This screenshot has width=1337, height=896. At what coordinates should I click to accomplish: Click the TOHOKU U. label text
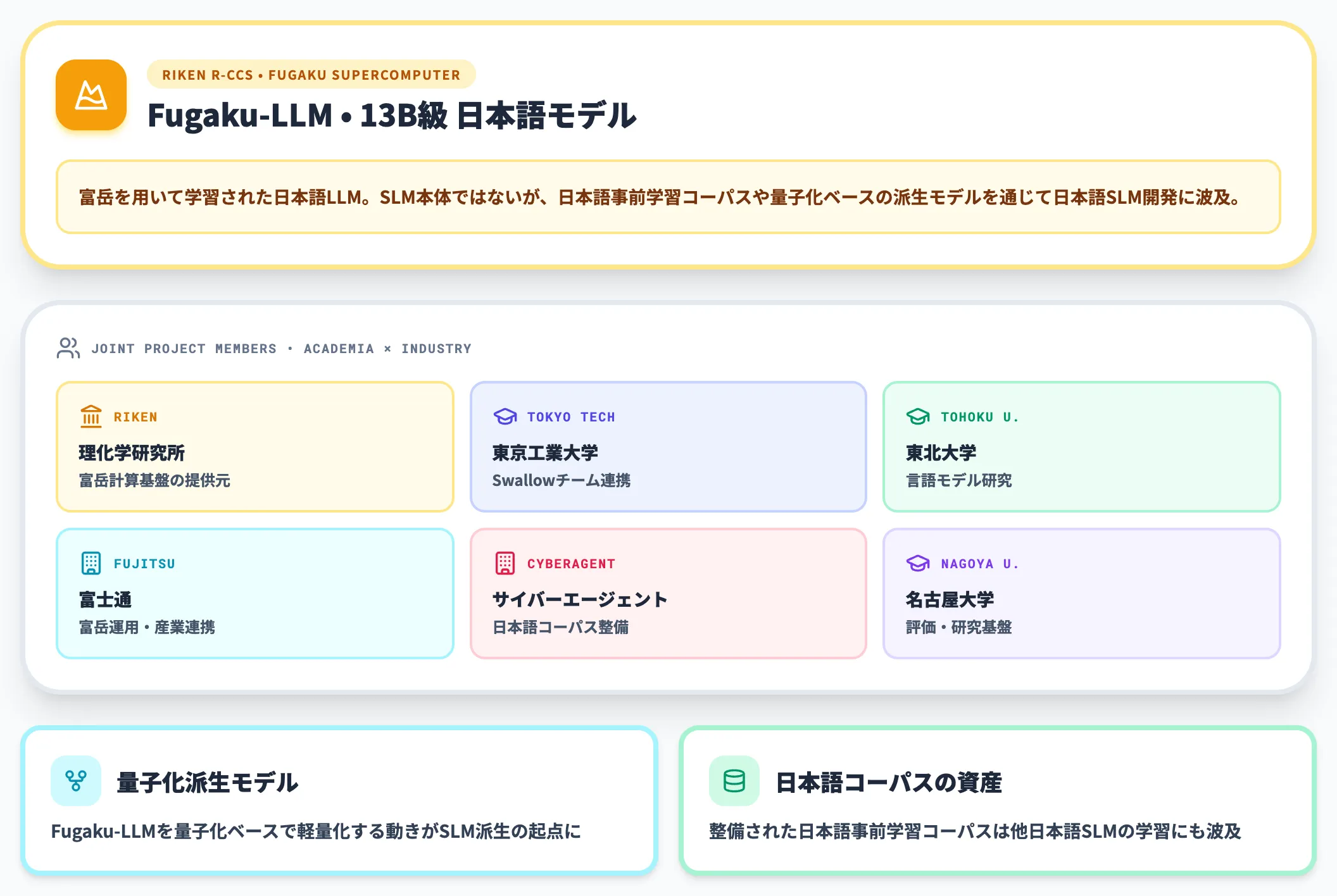click(x=980, y=417)
